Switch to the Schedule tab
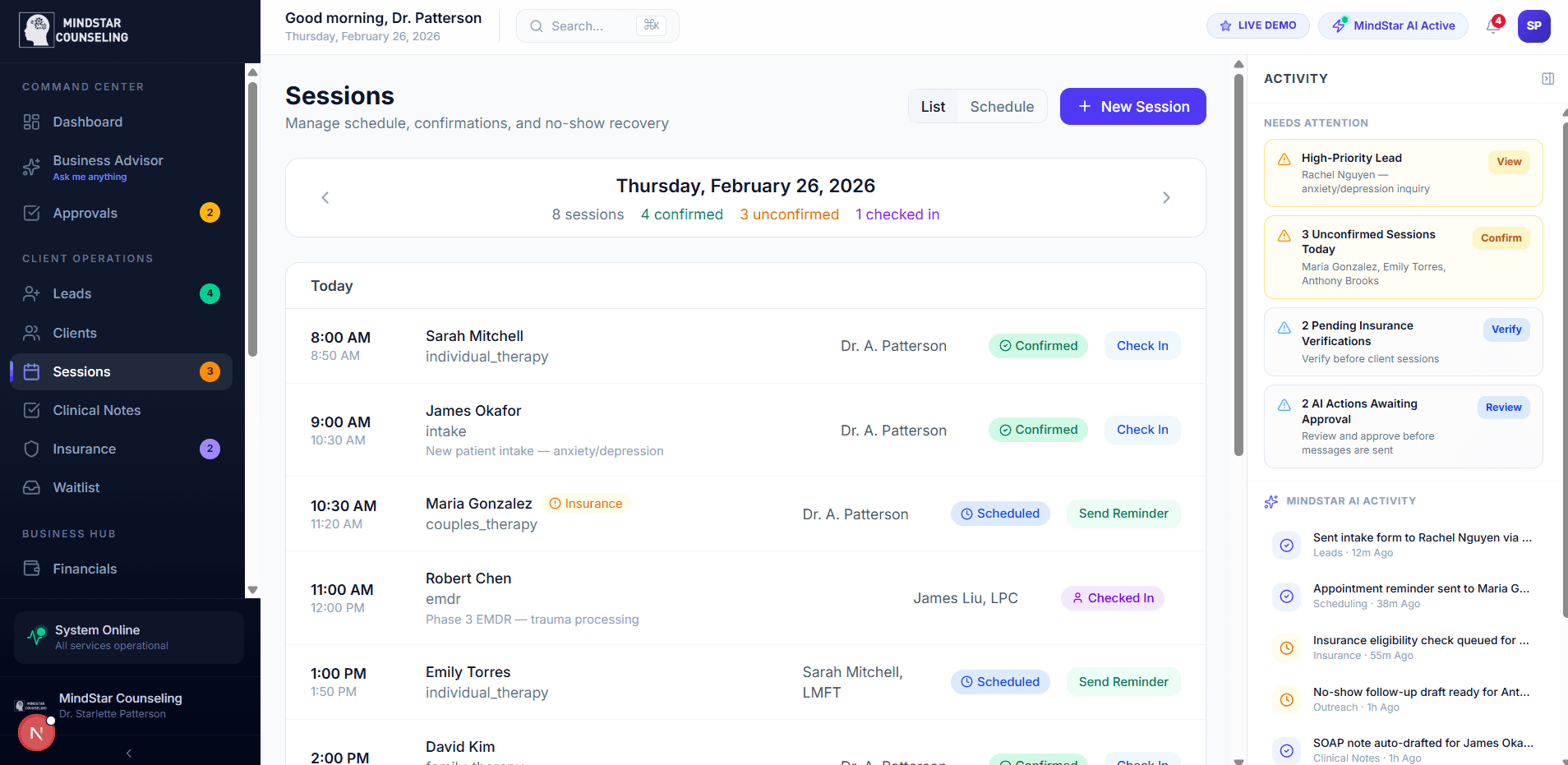Image resolution: width=1568 pixels, height=765 pixels. tap(1002, 106)
